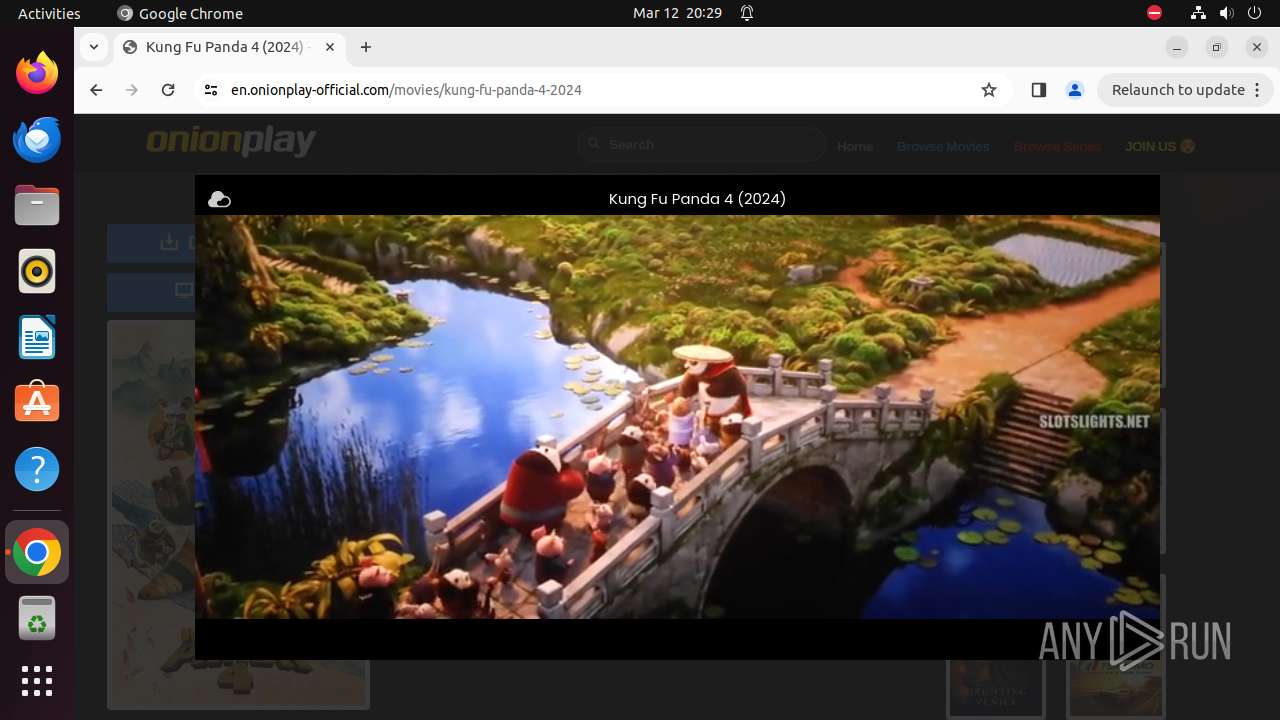Launch Thunderbird mail from the dock
1280x720 pixels.
pyautogui.click(x=37, y=139)
